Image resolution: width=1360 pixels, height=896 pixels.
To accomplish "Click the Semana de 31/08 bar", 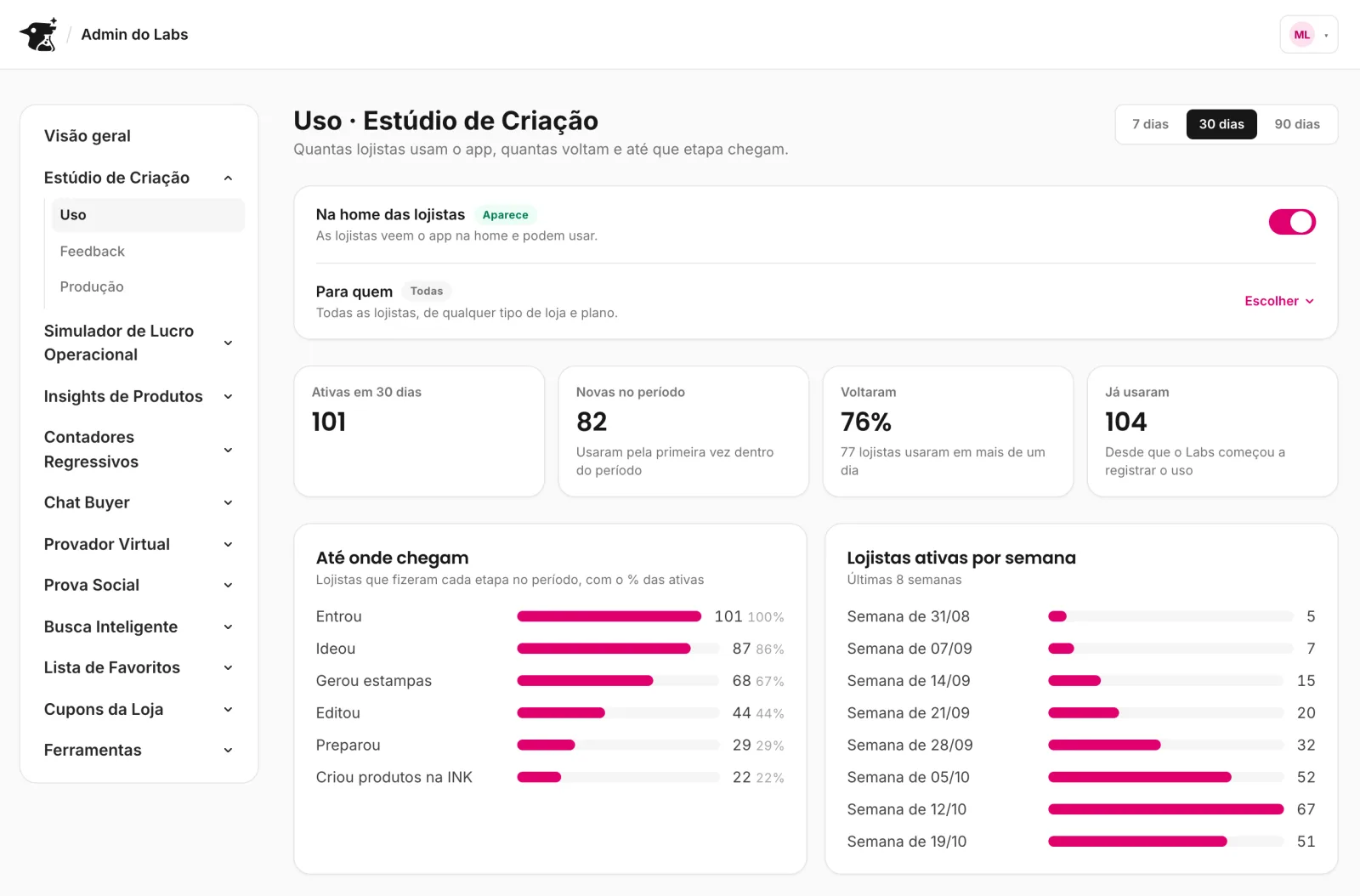I will pos(1170,616).
